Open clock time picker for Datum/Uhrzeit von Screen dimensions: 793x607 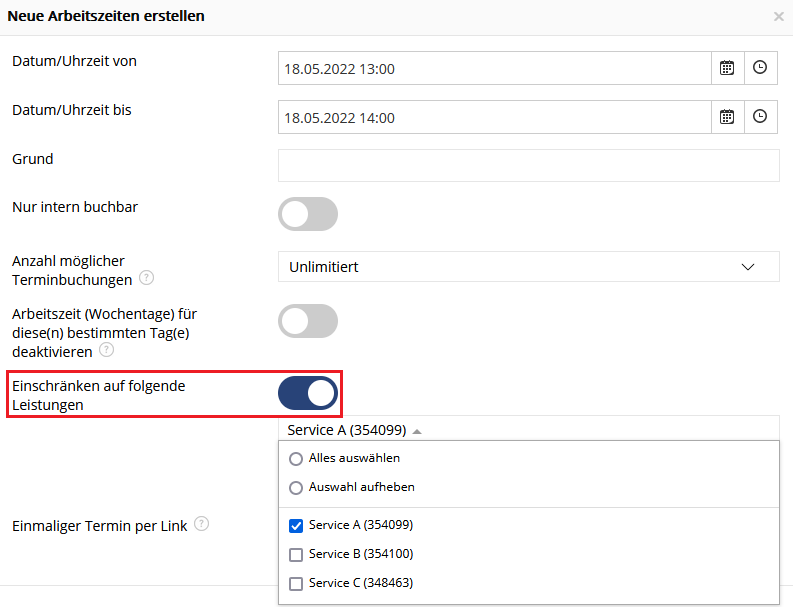[760, 68]
